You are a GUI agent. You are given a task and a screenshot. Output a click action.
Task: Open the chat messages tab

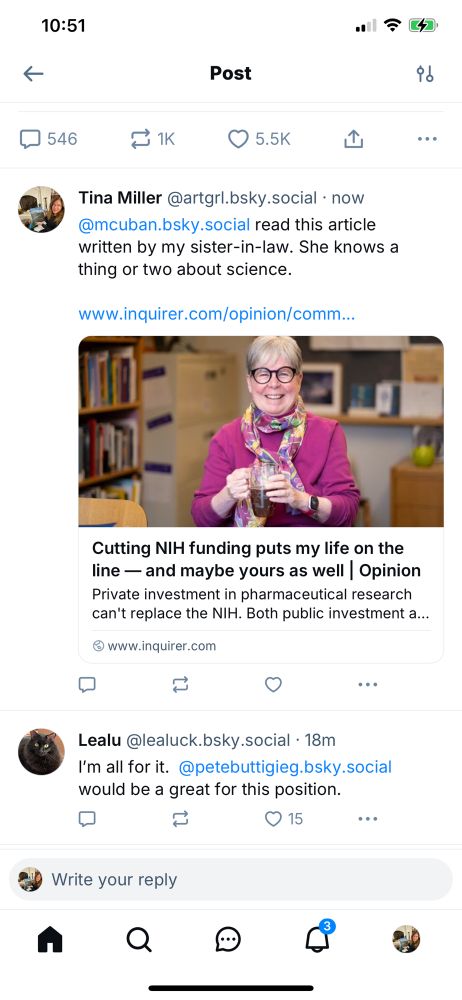228,939
